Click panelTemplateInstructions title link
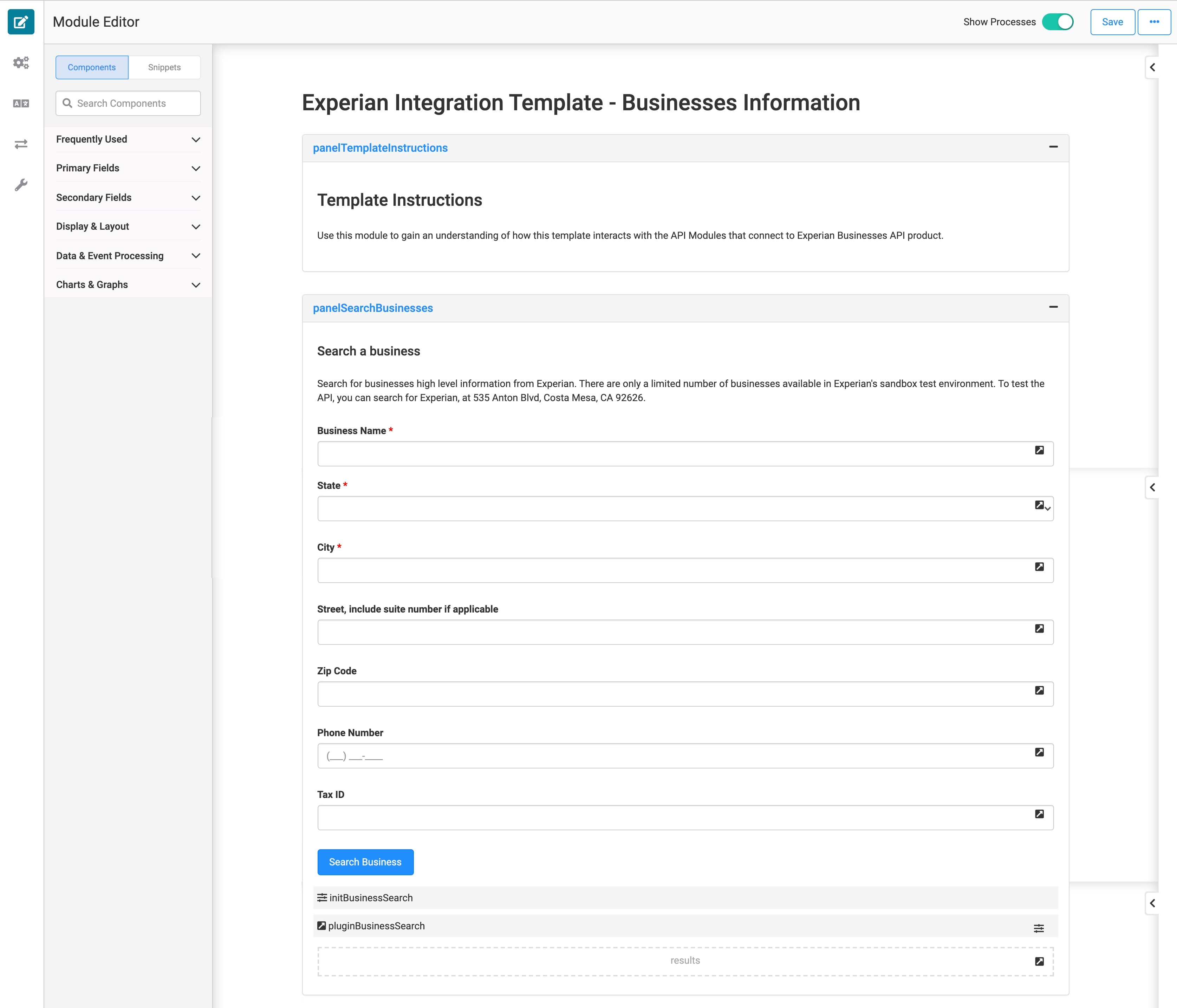This screenshot has width=1177, height=1008. pos(380,148)
